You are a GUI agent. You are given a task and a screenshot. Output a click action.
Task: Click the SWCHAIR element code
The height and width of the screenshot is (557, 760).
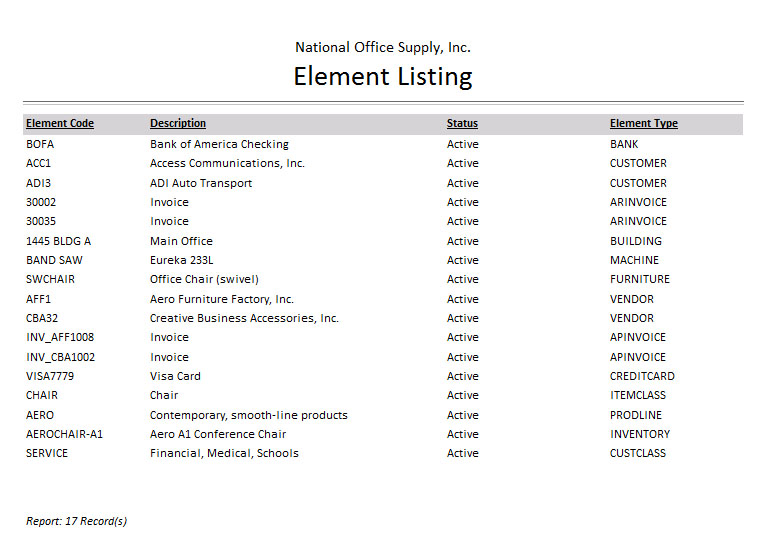(x=50, y=279)
